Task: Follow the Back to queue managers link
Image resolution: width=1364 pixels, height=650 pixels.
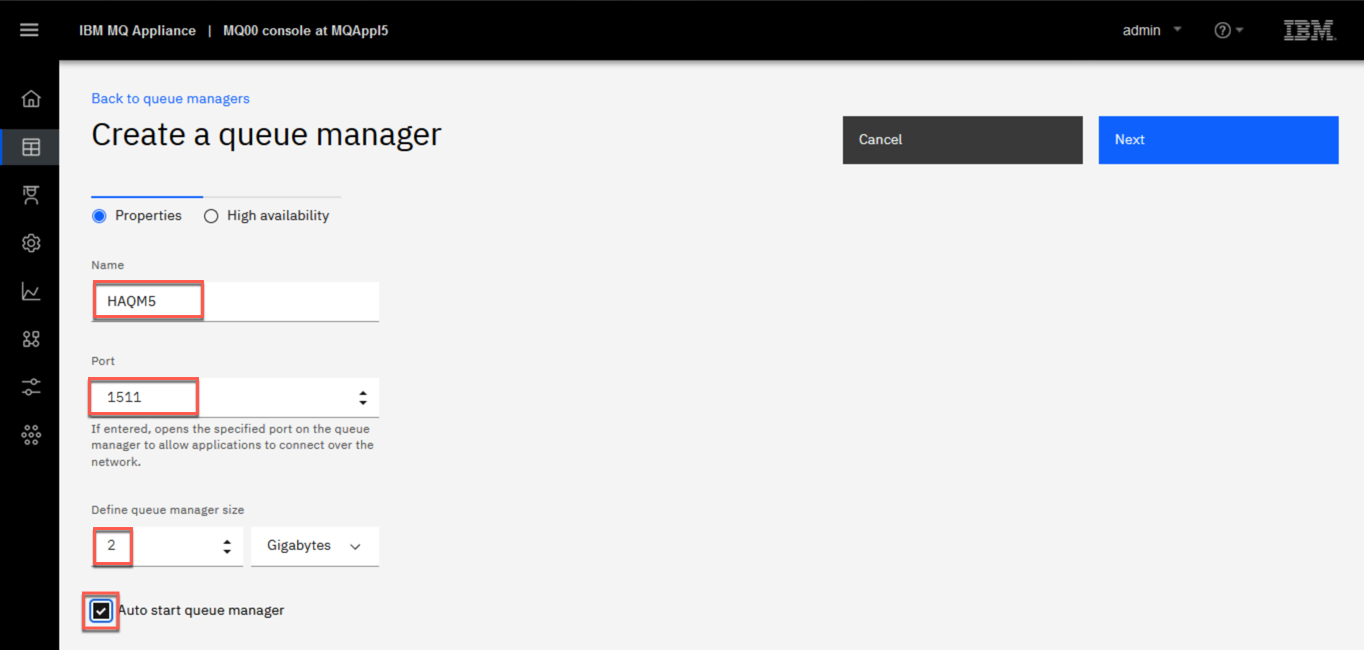Action: click(170, 98)
